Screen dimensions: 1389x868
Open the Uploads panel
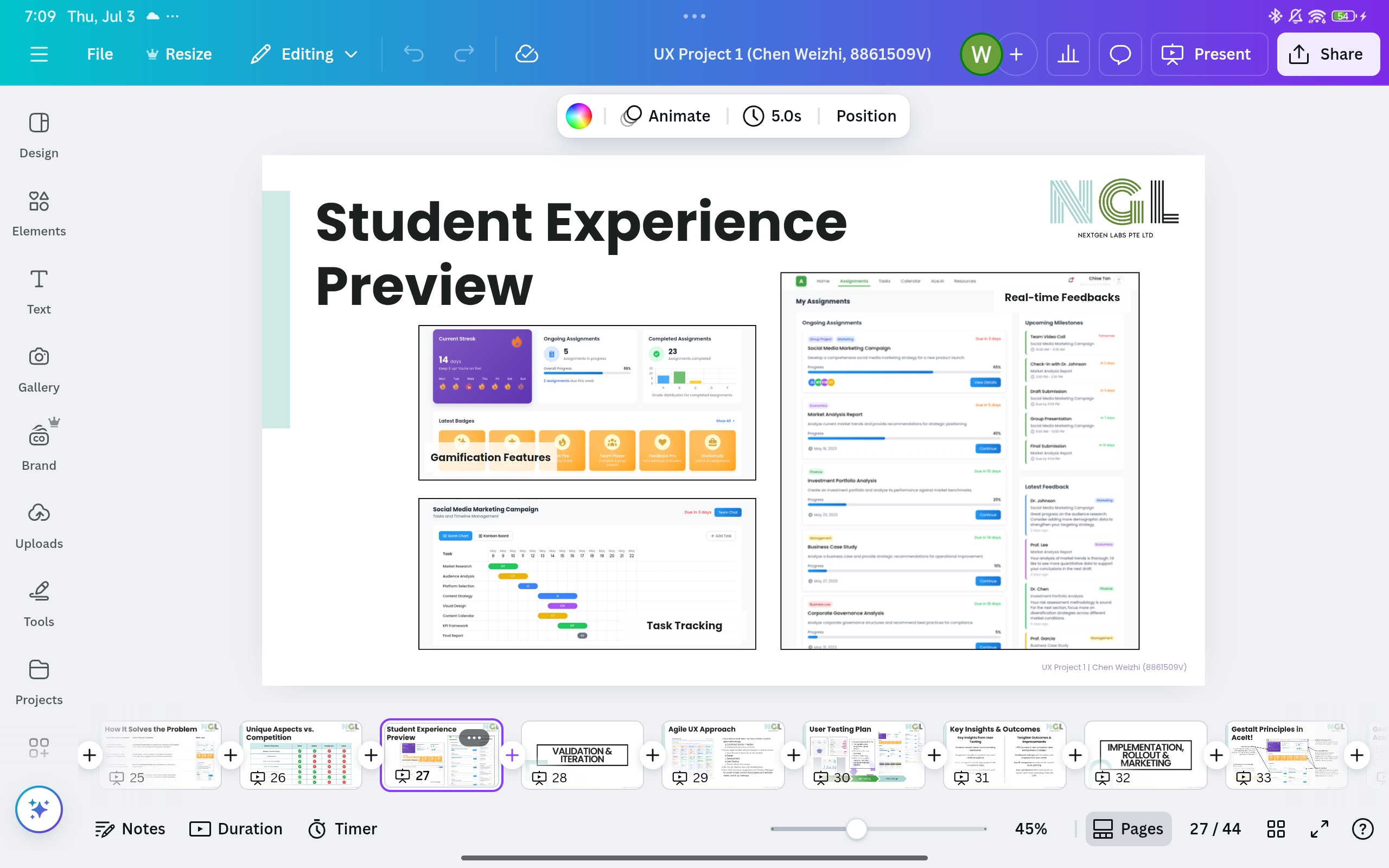click(39, 526)
